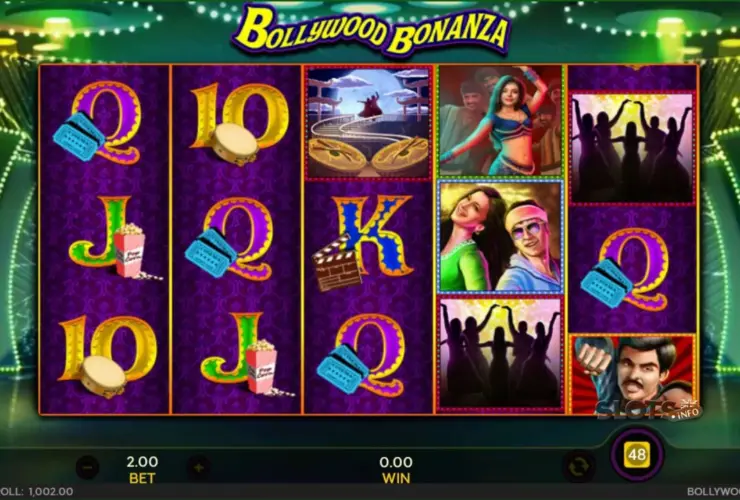
Task: Click the bottom-left 10 with tambourine symbol
Action: pyautogui.click(x=107, y=355)
